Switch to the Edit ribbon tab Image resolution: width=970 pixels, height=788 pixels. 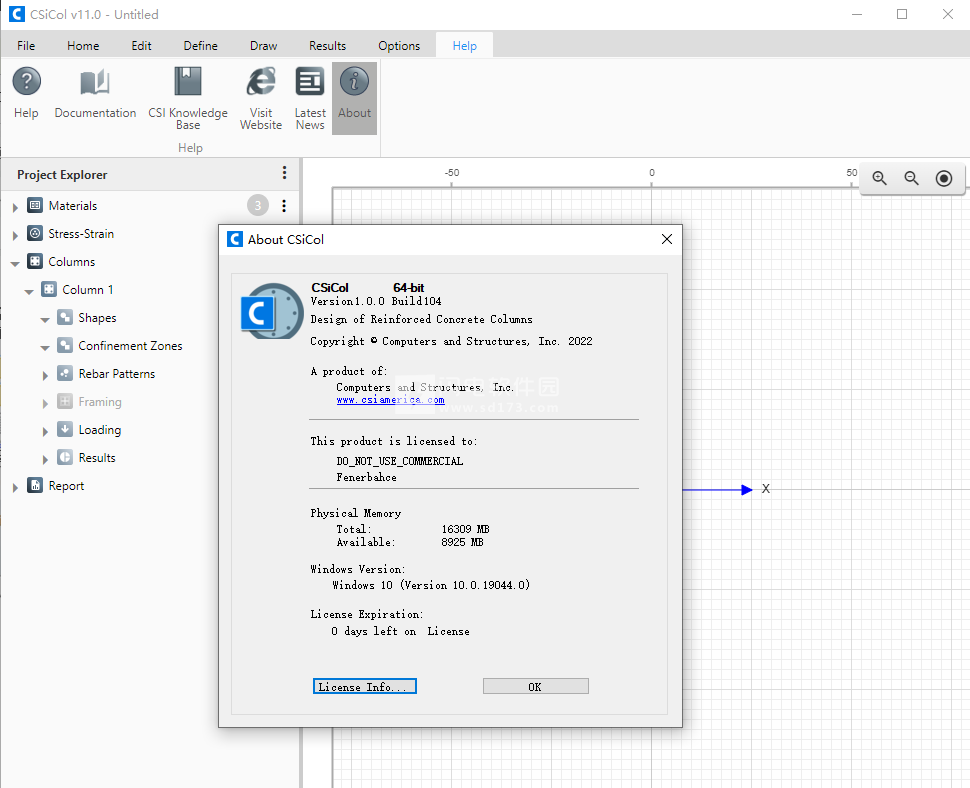tap(141, 46)
